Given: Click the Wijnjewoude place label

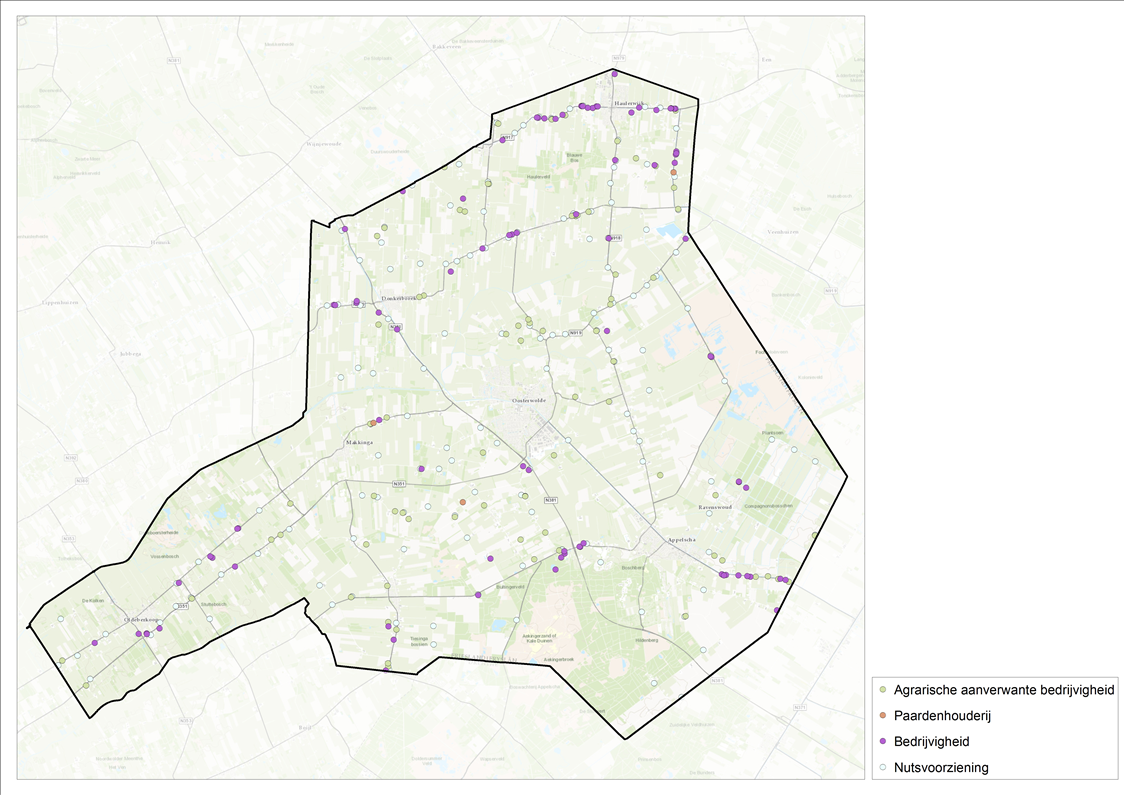Looking at the screenshot, I should coord(324,143).
